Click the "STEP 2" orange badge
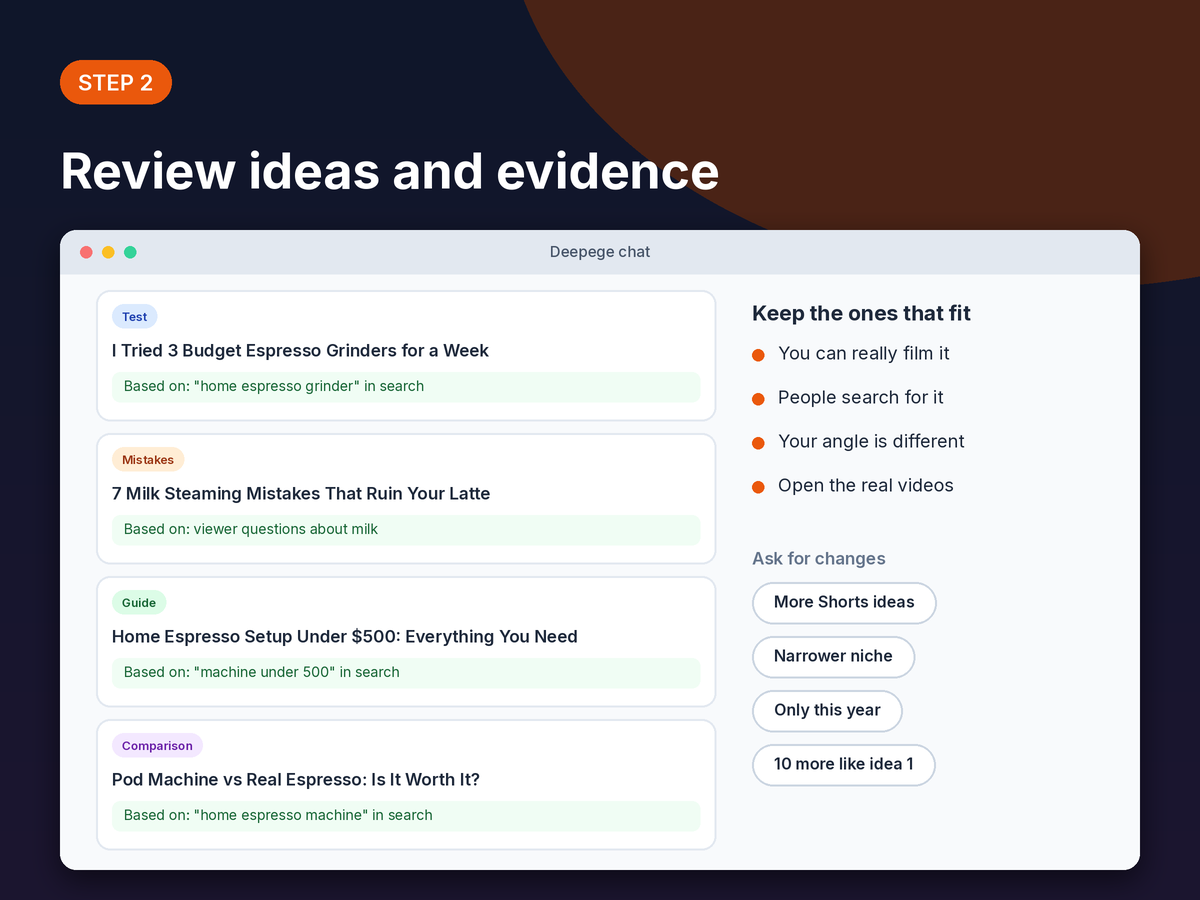The image size is (1200, 900). 116,83
